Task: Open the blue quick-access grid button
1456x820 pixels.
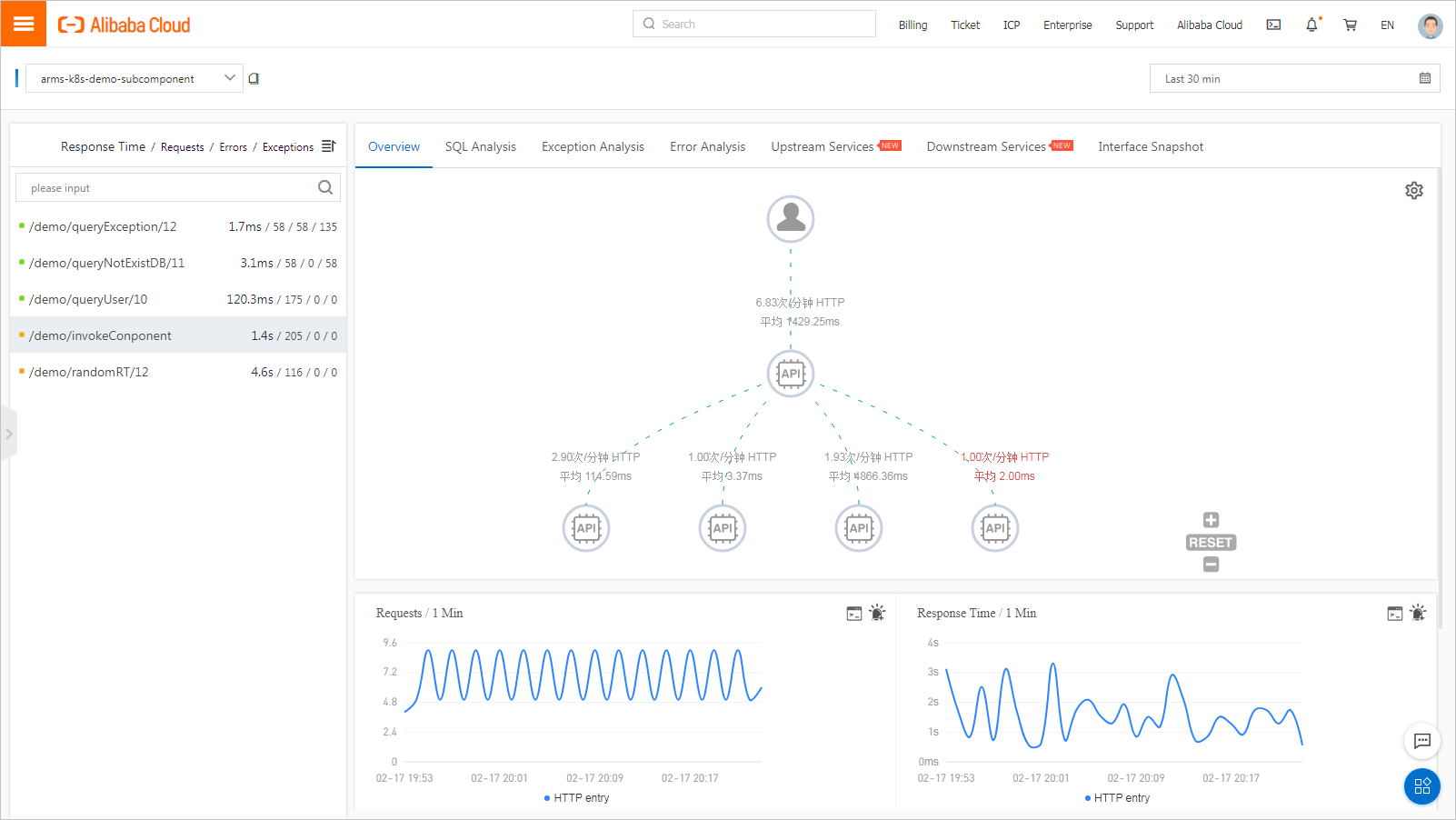Action: 1422,786
